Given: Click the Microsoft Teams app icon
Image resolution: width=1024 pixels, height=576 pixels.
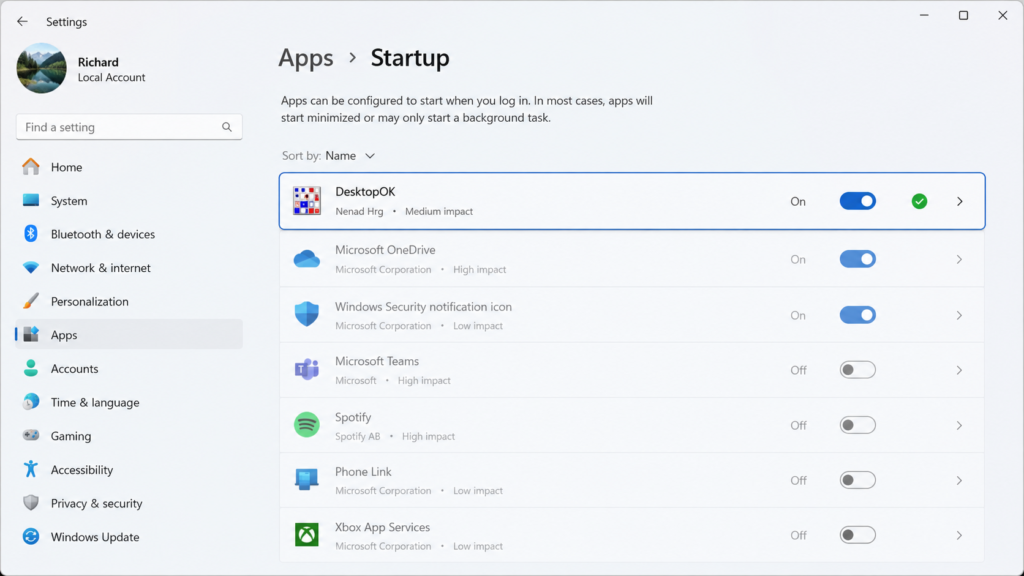Looking at the screenshot, I should [307, 370].
